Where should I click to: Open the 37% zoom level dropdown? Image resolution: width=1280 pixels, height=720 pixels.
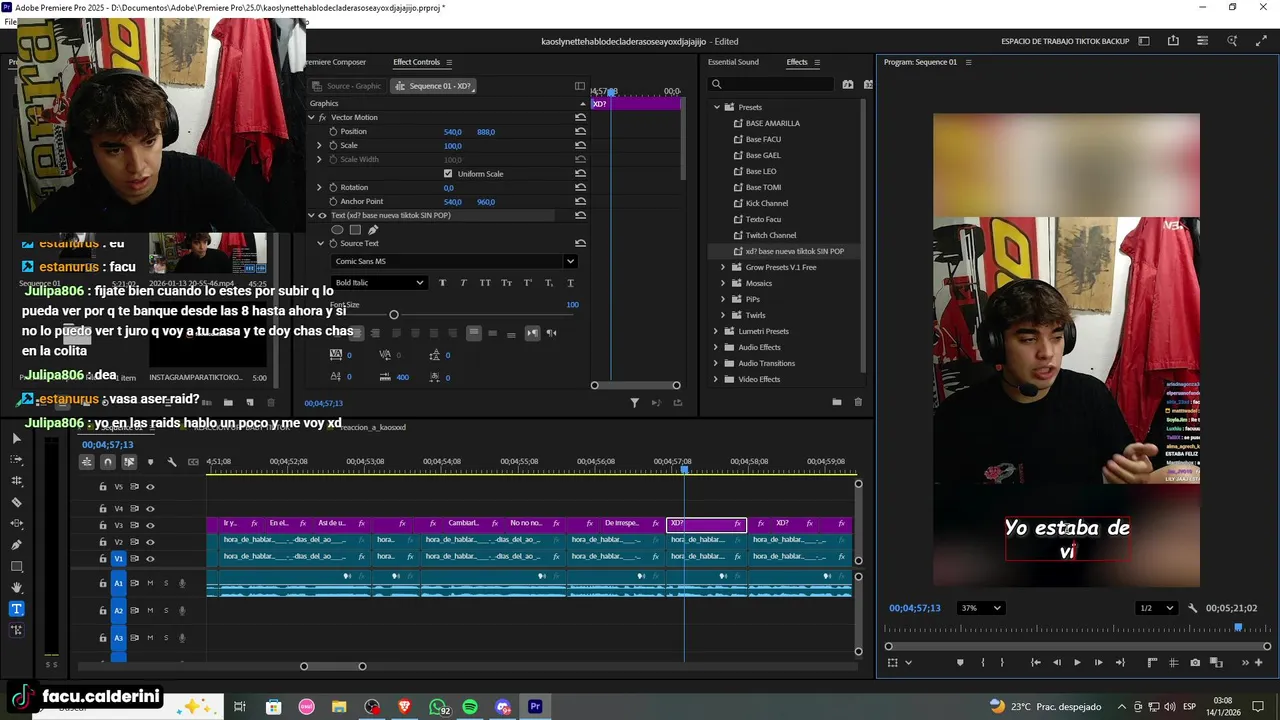click(980, 608)
